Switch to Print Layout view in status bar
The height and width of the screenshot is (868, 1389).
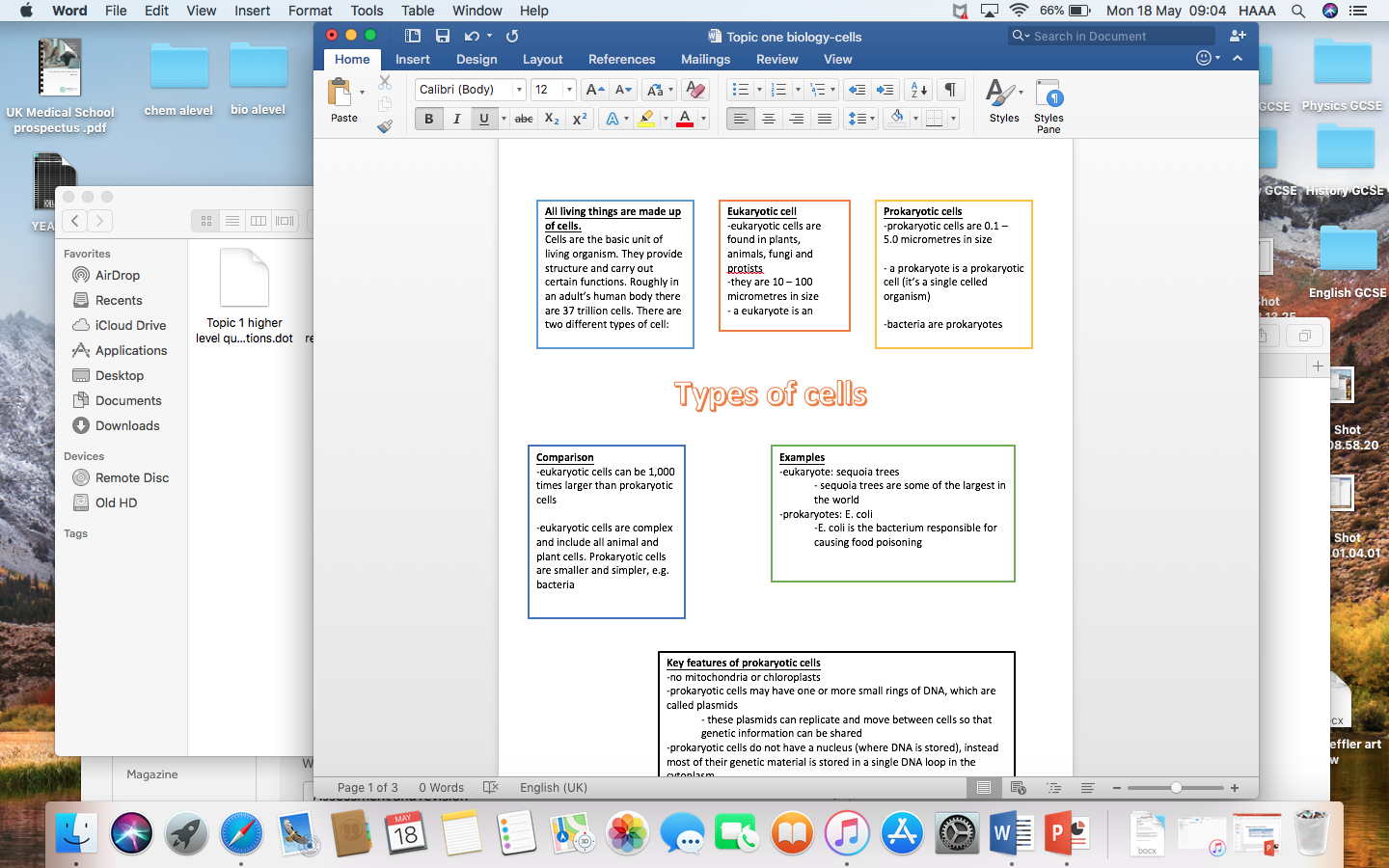(983, 788)
